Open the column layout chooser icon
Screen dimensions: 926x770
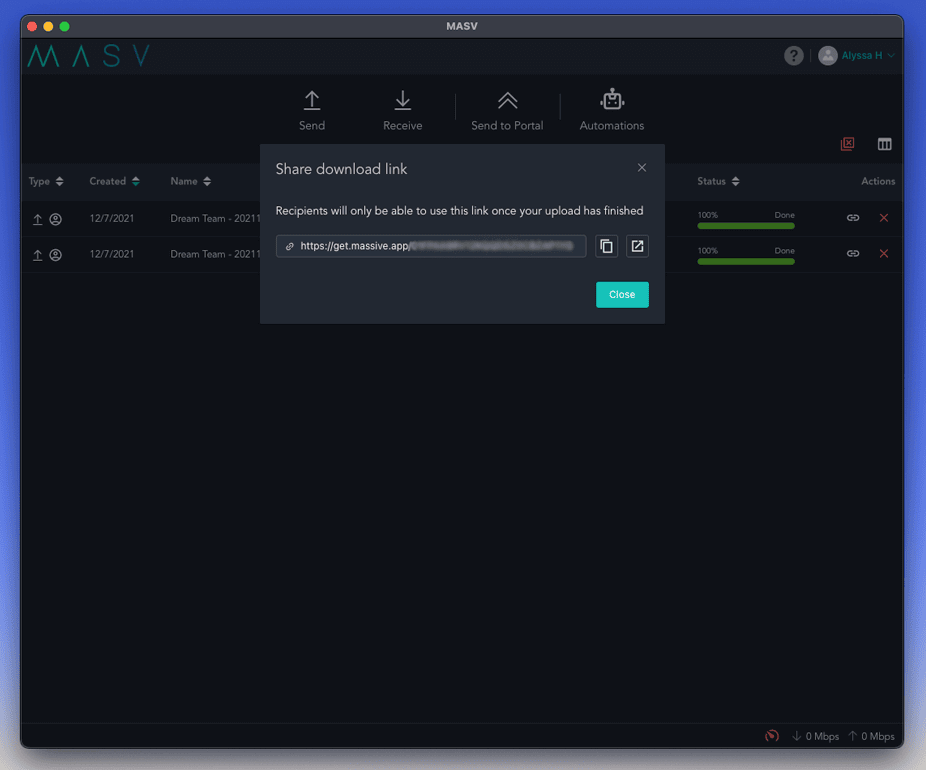coord(884,144)
